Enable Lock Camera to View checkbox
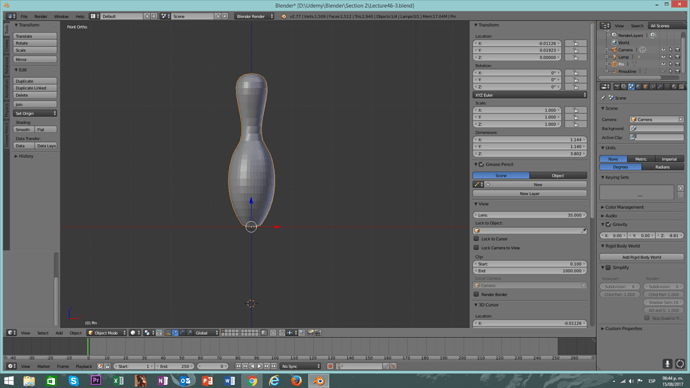Image resolution: width=690 pixels, height=388 pixels. (476, 248)
